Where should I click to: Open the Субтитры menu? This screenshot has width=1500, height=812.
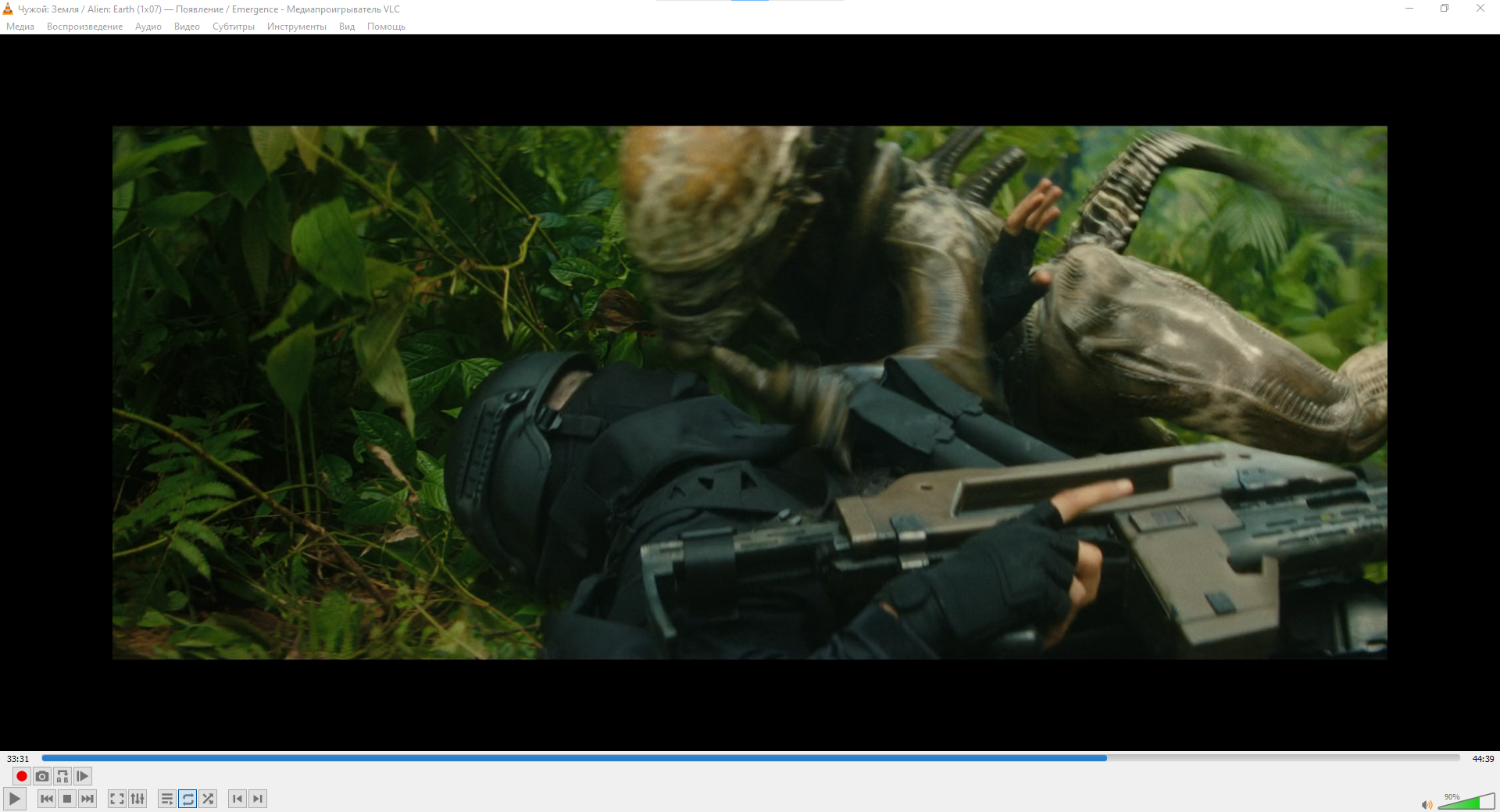click(x=234, y=27)
